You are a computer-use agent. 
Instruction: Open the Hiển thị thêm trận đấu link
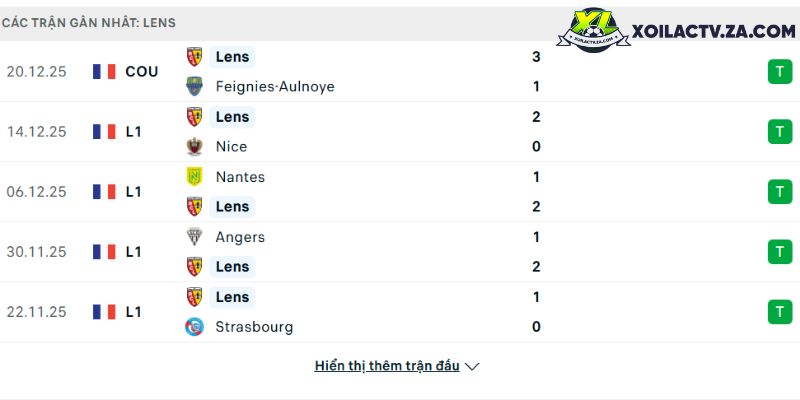coord(387,366)
